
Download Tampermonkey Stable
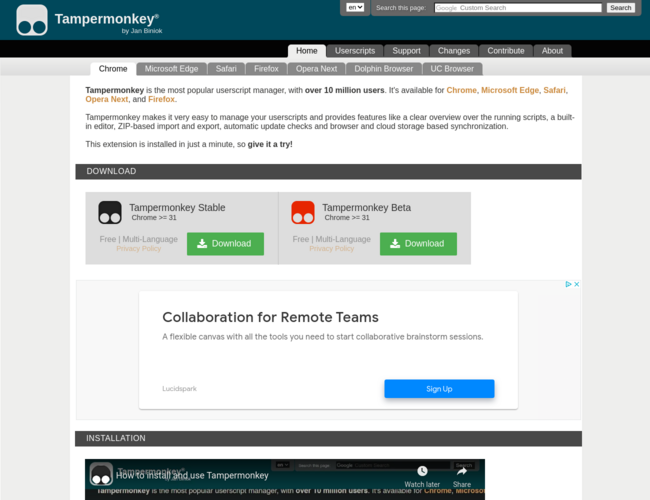225,244
